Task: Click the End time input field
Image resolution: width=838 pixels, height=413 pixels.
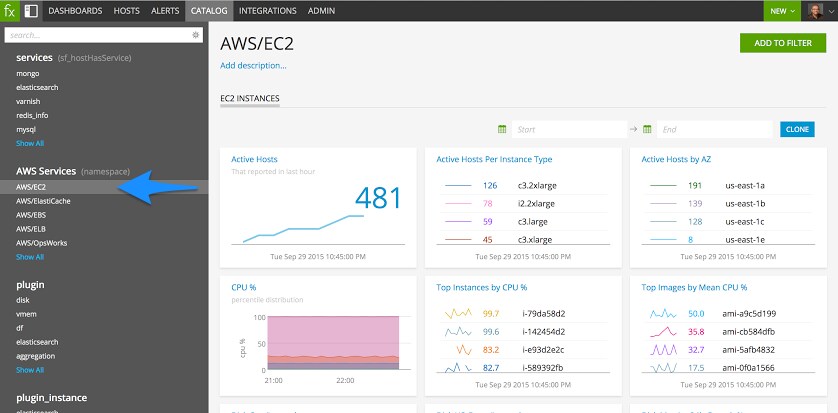Action: click(715, 129)
